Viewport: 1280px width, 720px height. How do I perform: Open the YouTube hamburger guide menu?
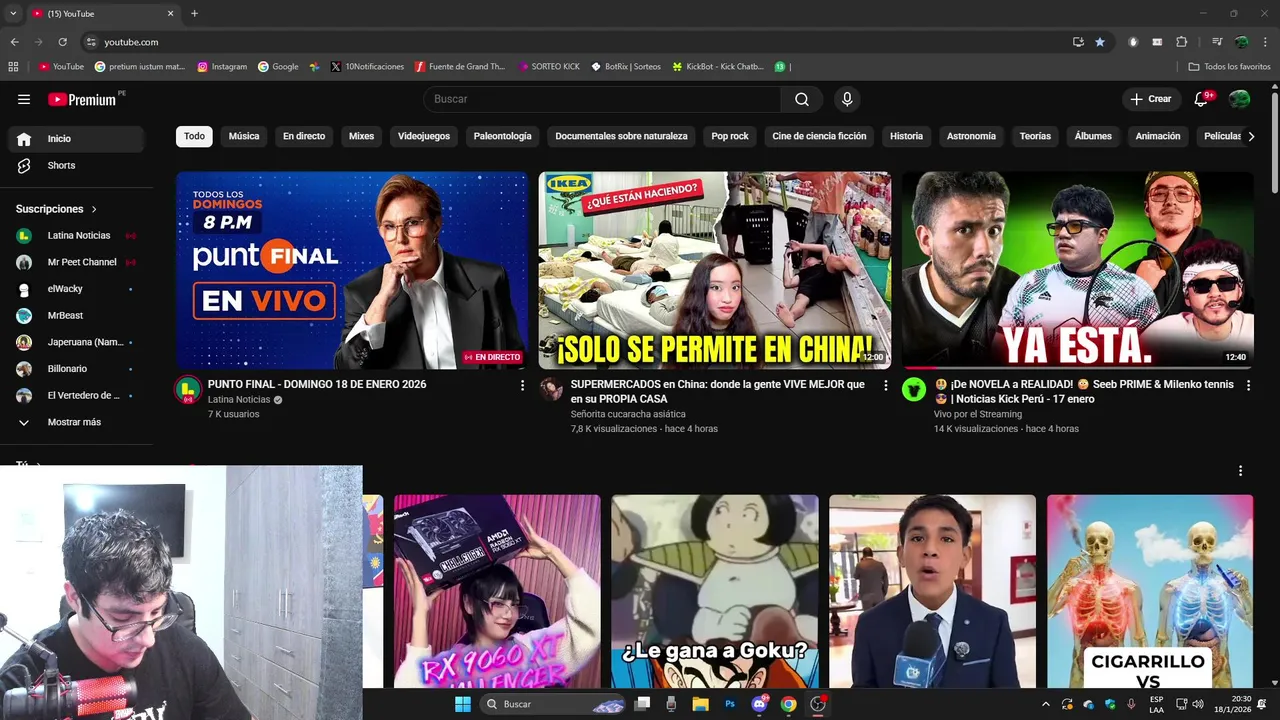click(x=24, y=99)
